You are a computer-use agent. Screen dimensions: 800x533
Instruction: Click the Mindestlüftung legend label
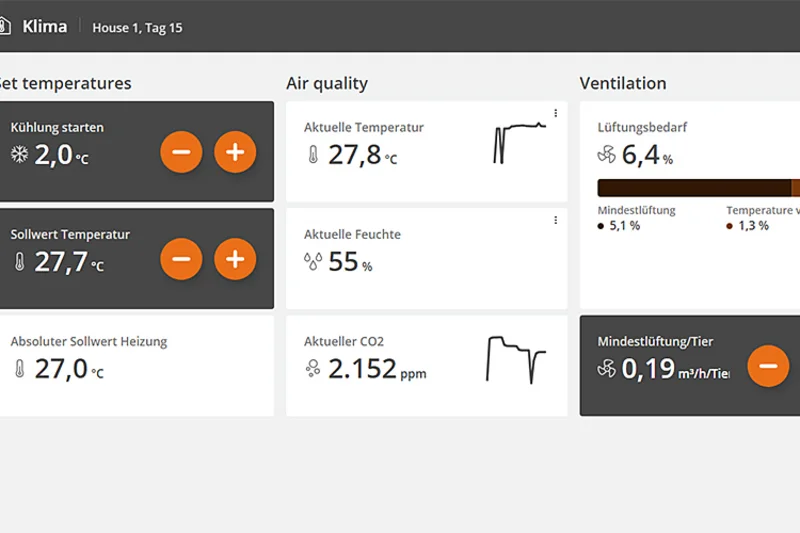(x=637, y=210)
